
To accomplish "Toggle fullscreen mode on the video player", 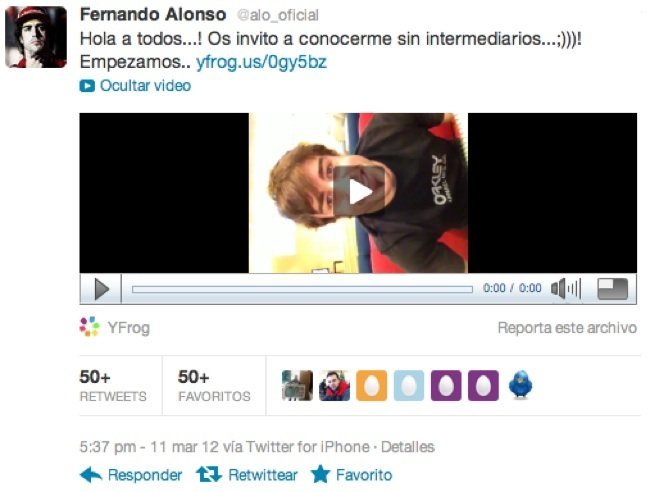I will 612,288.
